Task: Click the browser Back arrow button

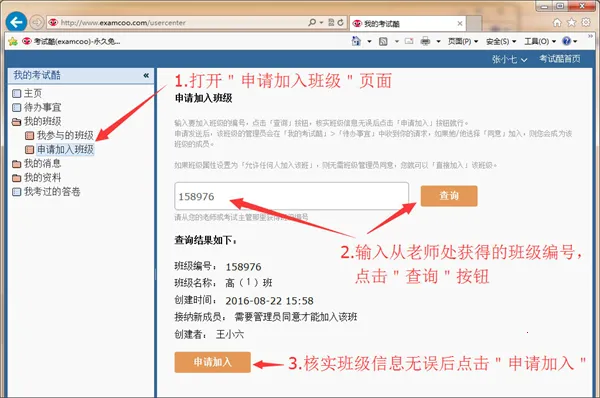Action: (16, 22)
